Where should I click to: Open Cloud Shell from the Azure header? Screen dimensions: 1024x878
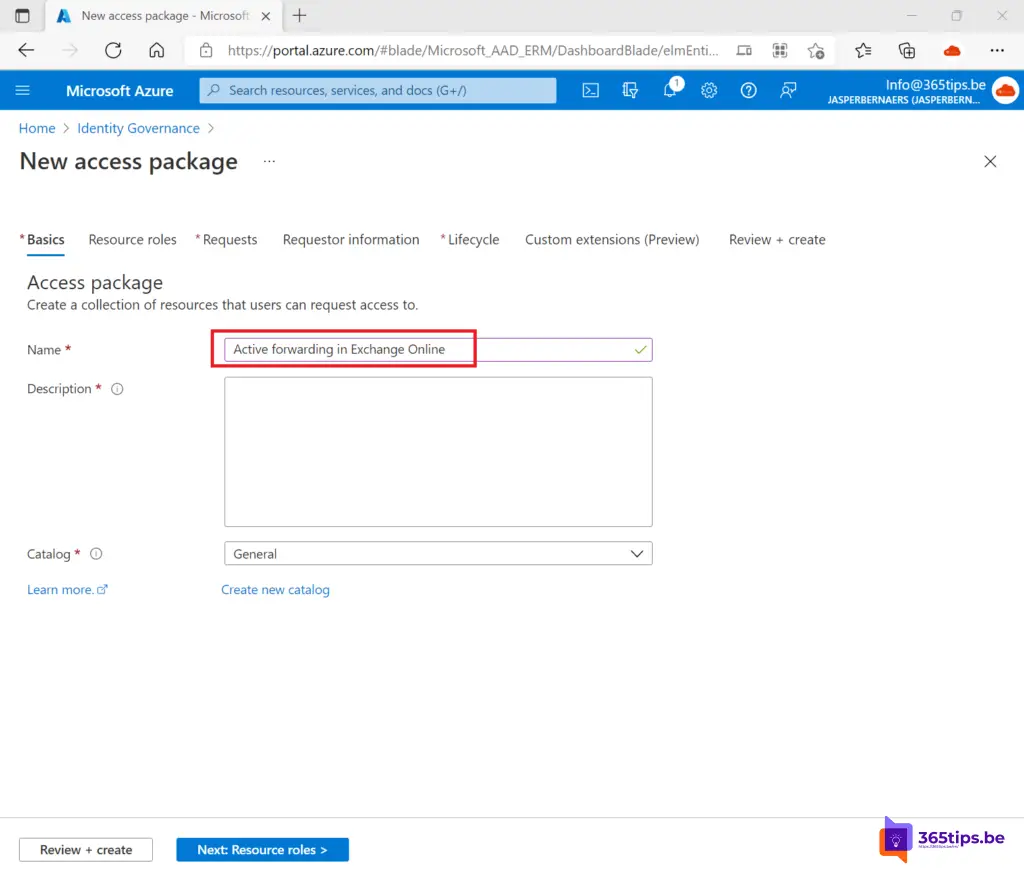[x=590, y=90]
